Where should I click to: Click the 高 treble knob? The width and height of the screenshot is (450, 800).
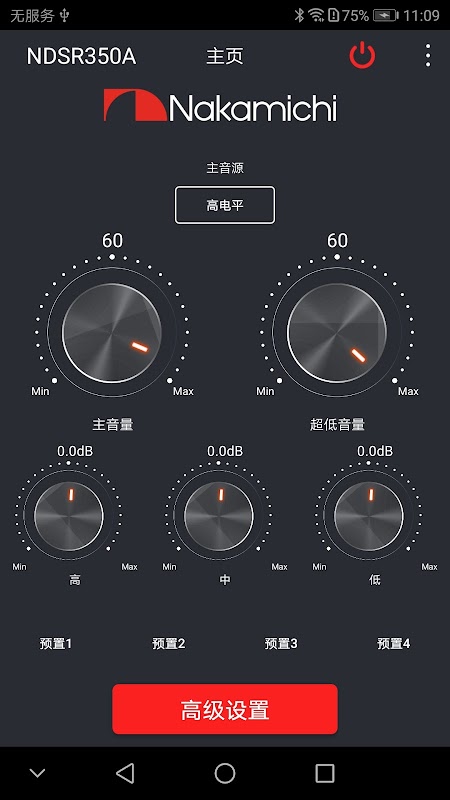[69, 516]
